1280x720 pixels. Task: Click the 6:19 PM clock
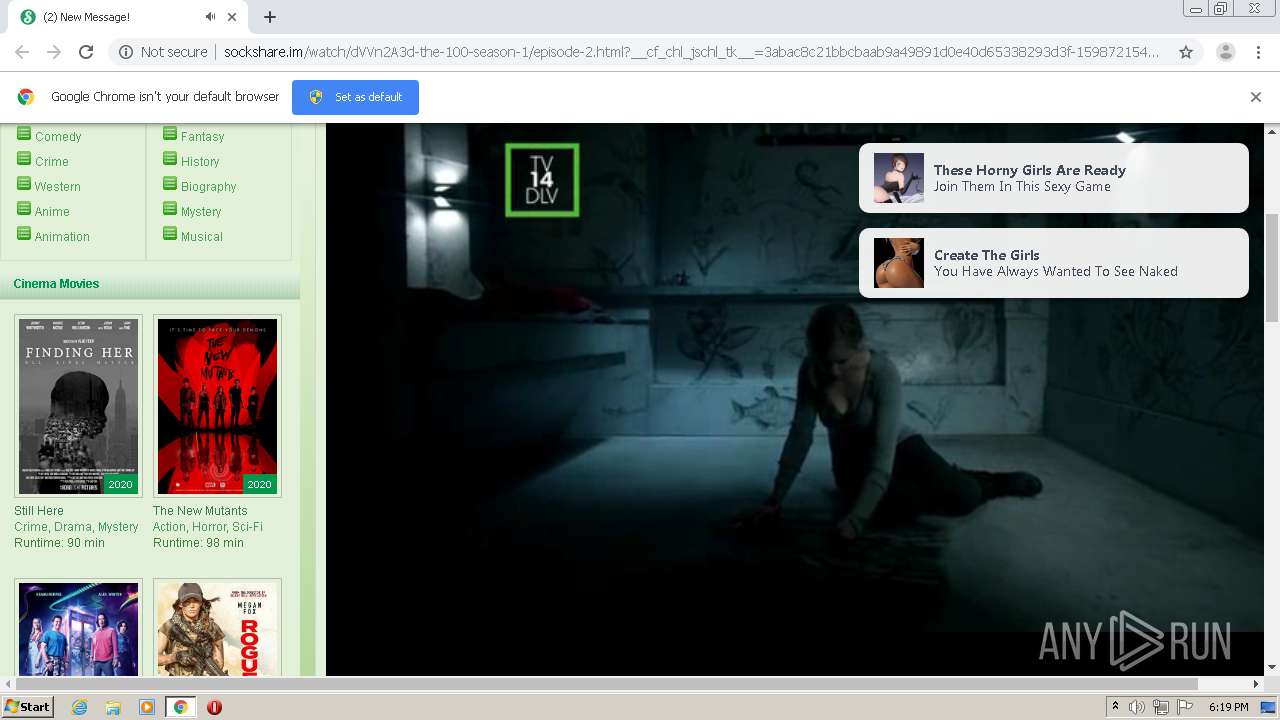point(1228,707)
